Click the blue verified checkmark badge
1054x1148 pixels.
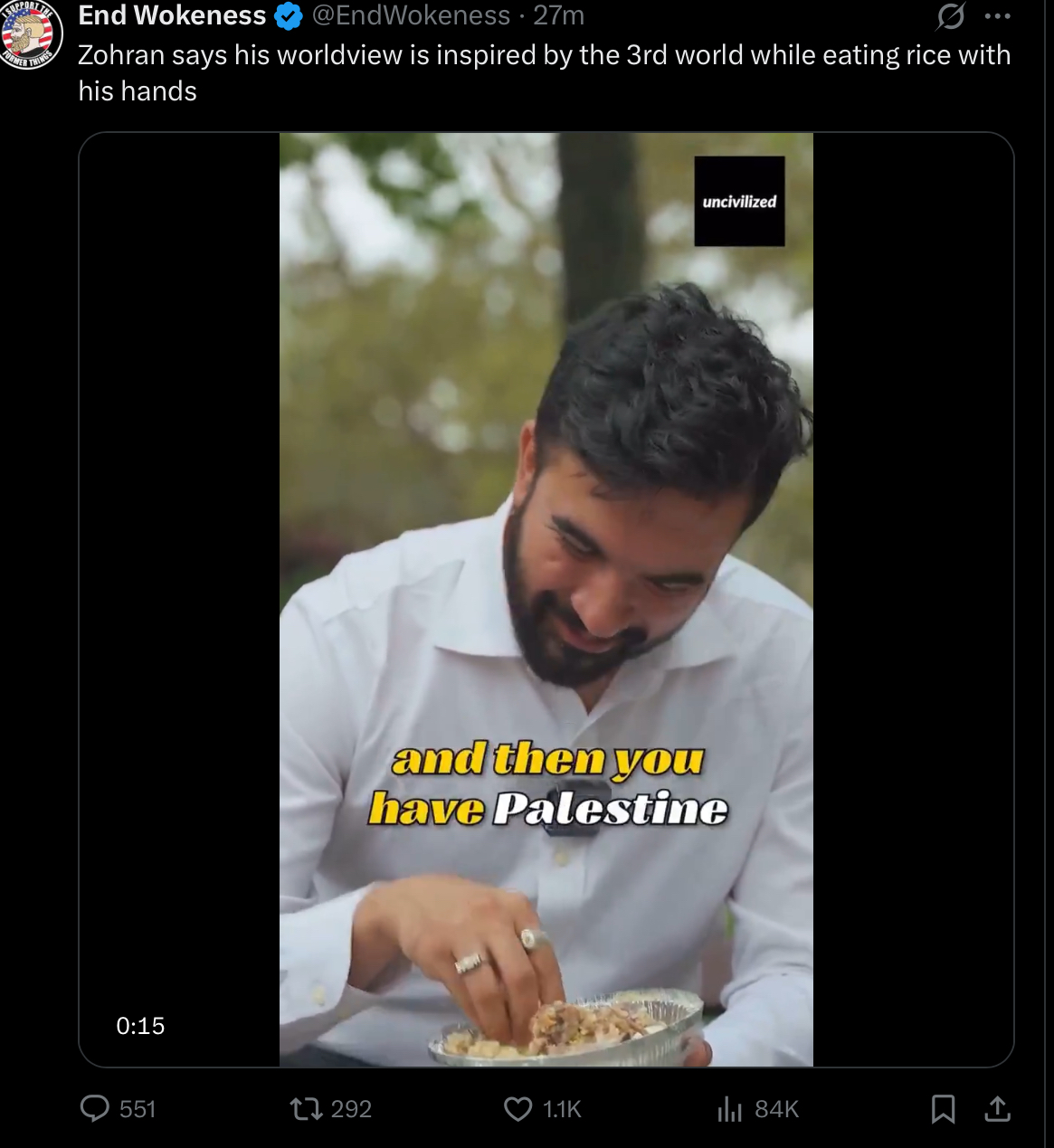pyautogui.click(x=289, y=16)
